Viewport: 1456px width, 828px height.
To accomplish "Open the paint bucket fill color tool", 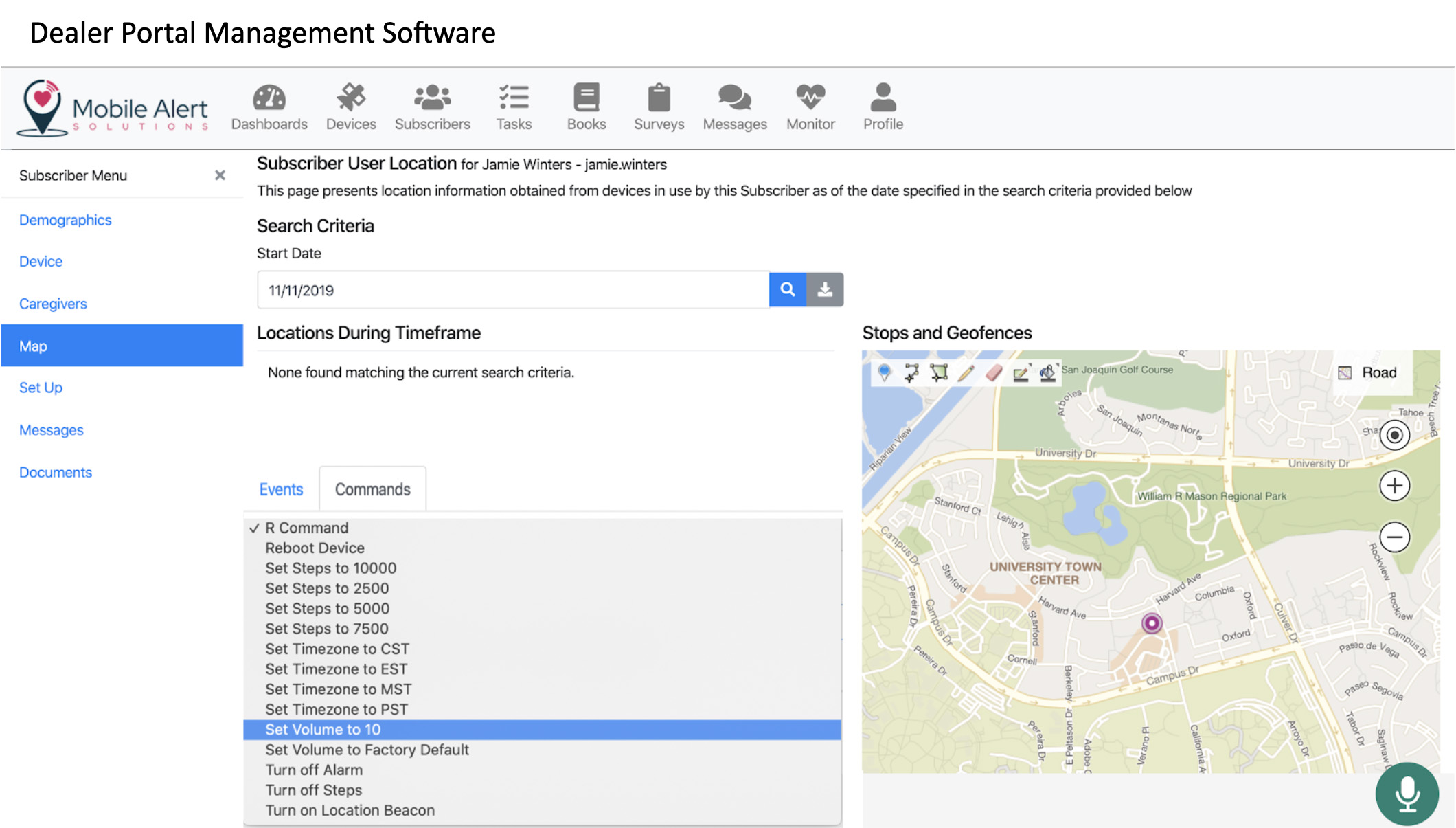I will [x=1047, y=372].
